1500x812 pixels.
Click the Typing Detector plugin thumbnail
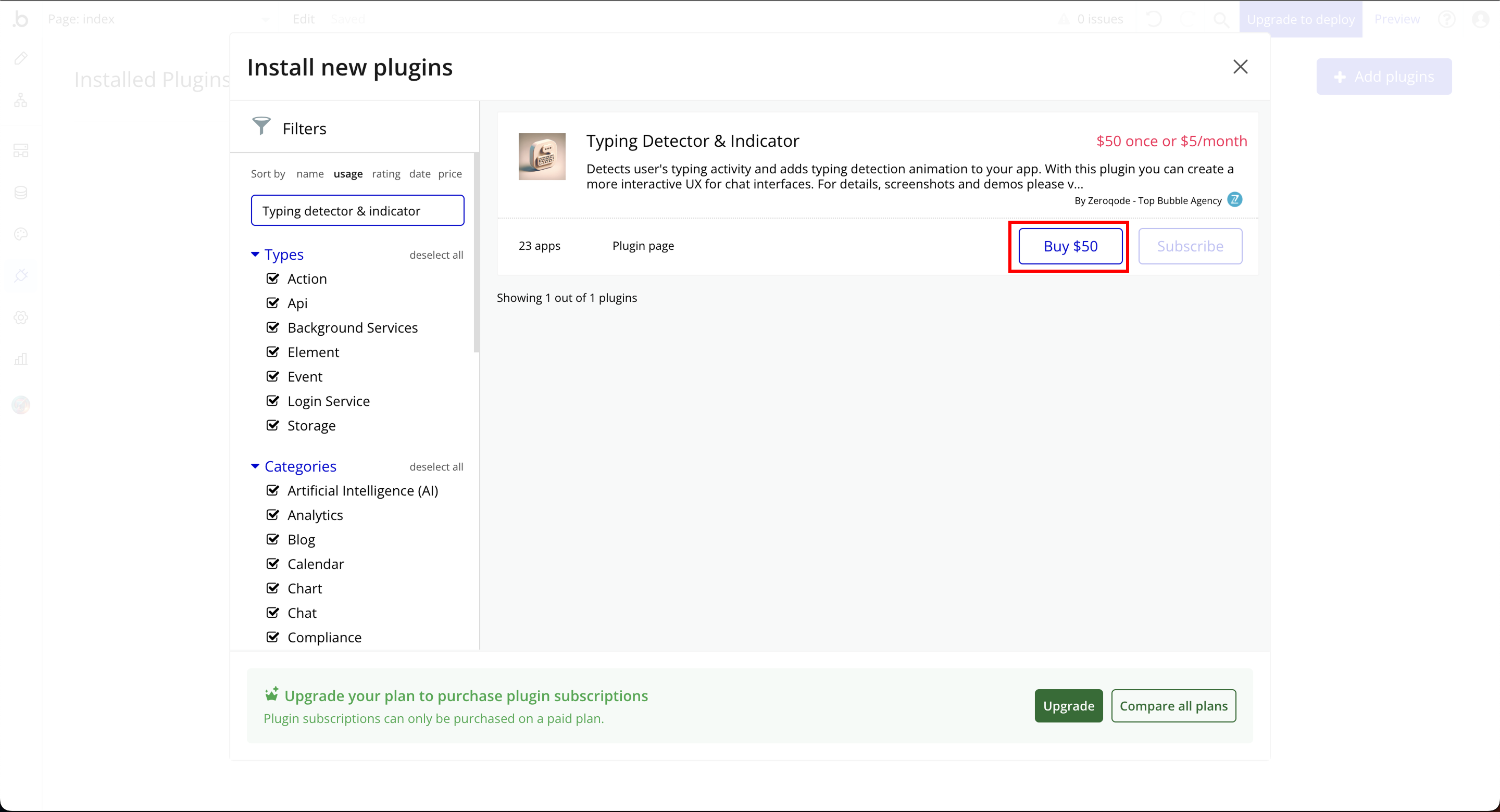coord(542,157)
